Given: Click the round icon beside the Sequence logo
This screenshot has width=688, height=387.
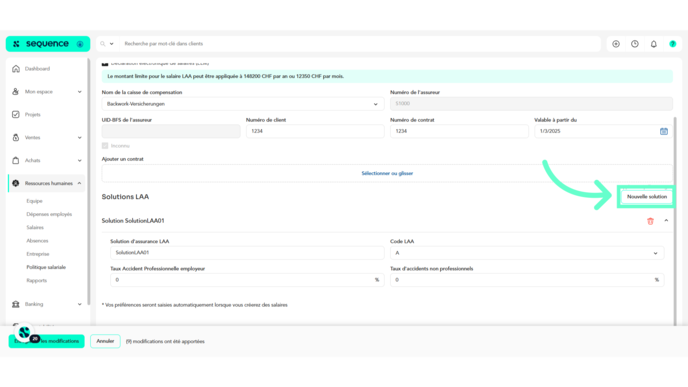Looking at the screenshot, I should [x=80, y=44].
